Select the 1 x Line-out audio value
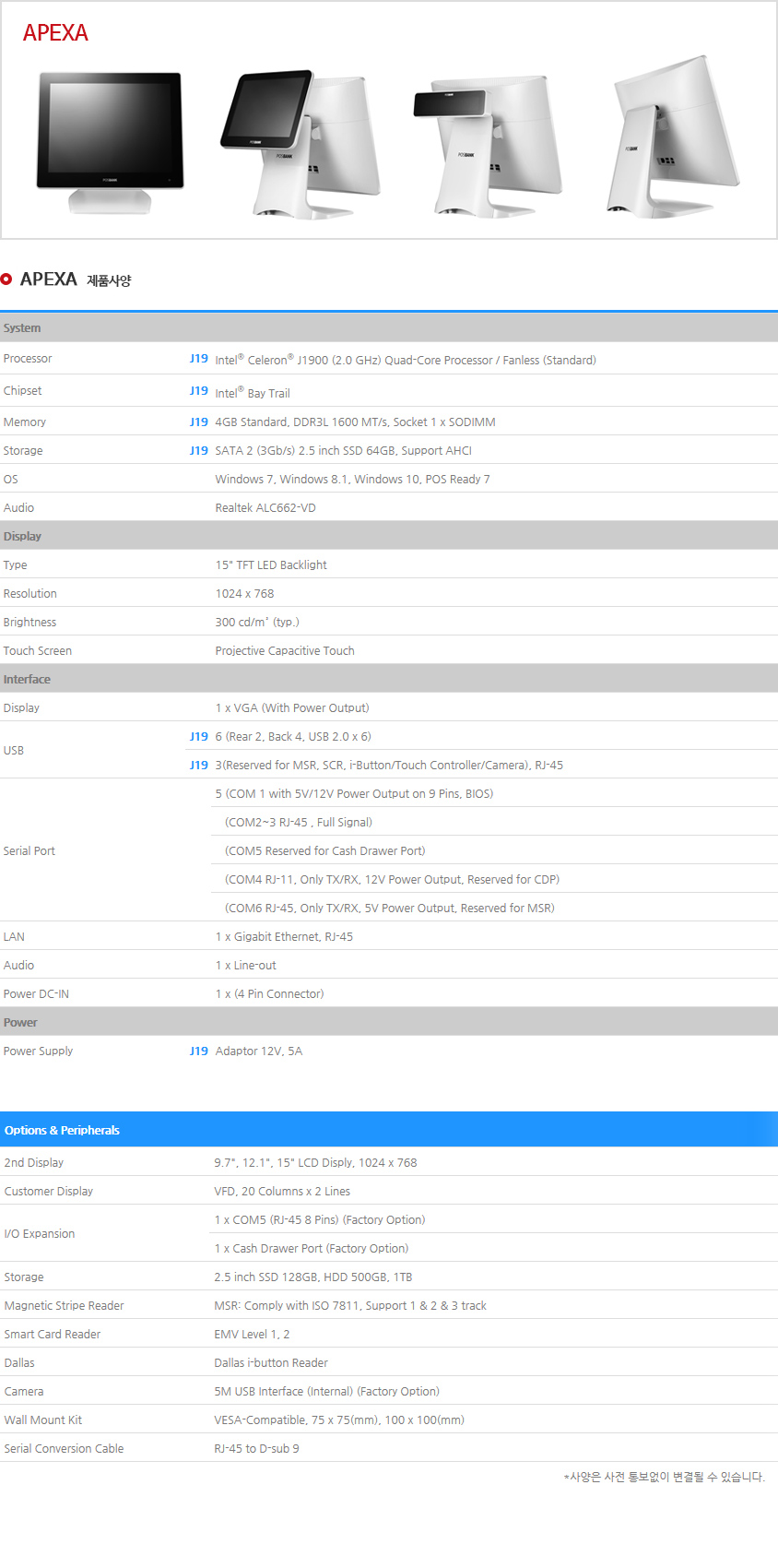Image resolution: width=778 pixels, height=1568 pixels. pyautogui.click(x=246, y=966)
